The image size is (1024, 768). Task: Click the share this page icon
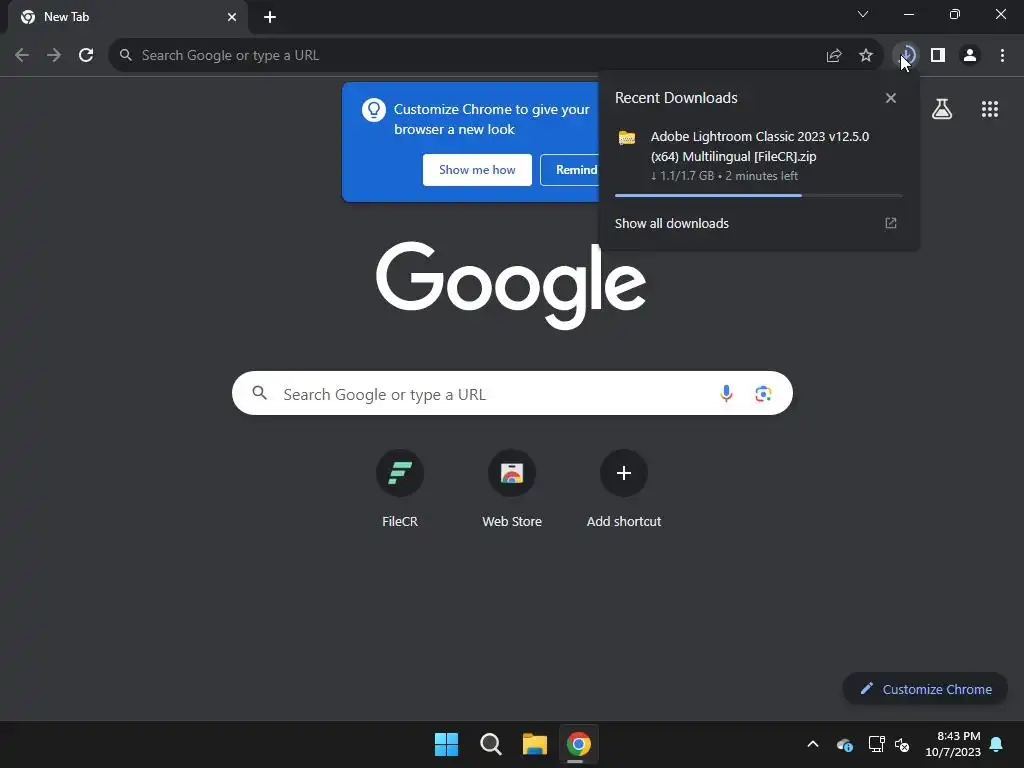point(833,56)
